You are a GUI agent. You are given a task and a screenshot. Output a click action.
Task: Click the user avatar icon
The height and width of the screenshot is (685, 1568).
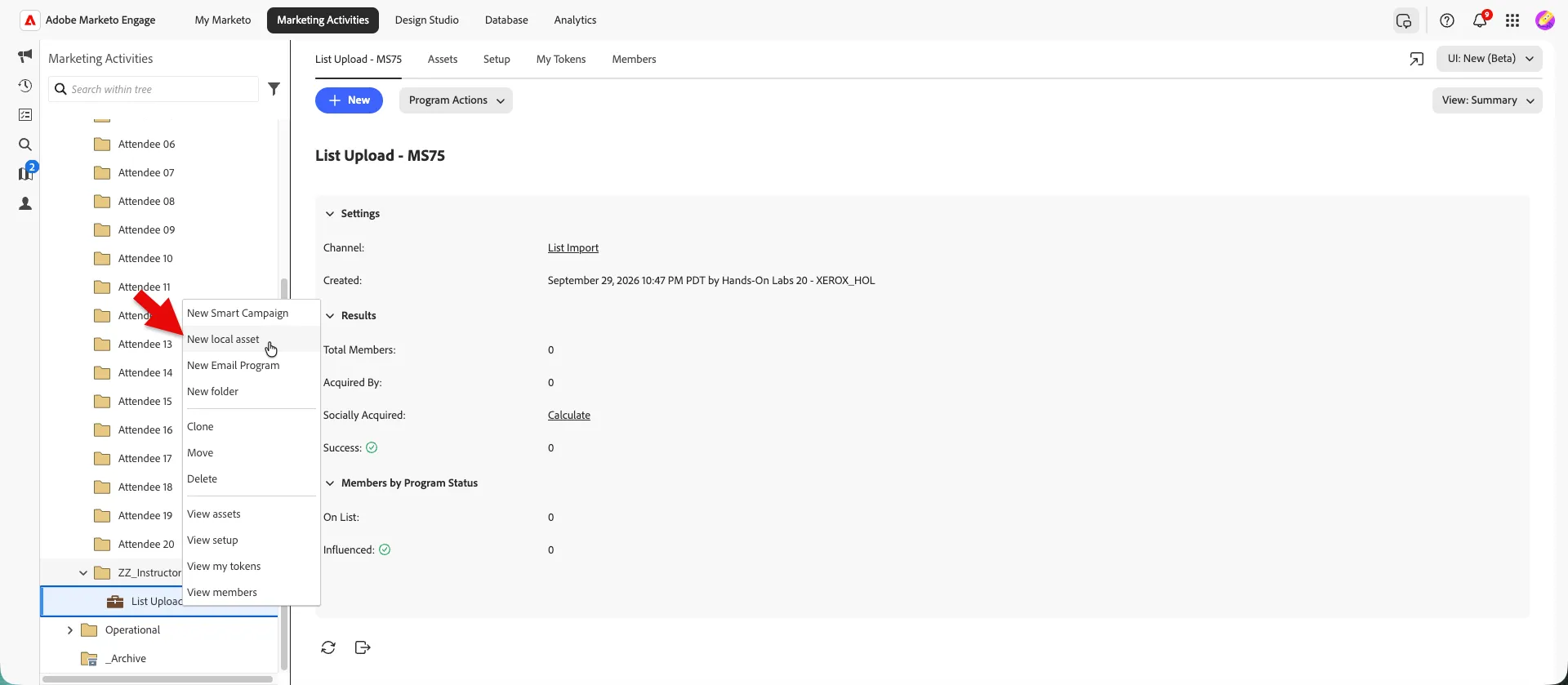coord(1544,20)
